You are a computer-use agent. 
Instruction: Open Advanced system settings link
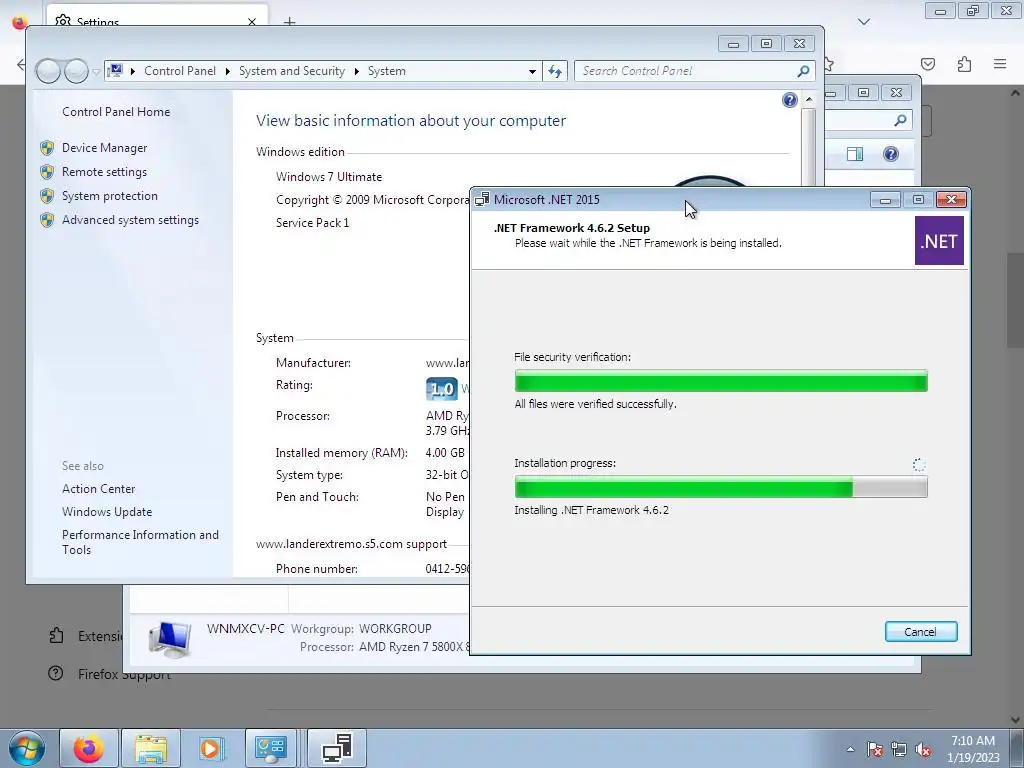[x=130, y=220]
